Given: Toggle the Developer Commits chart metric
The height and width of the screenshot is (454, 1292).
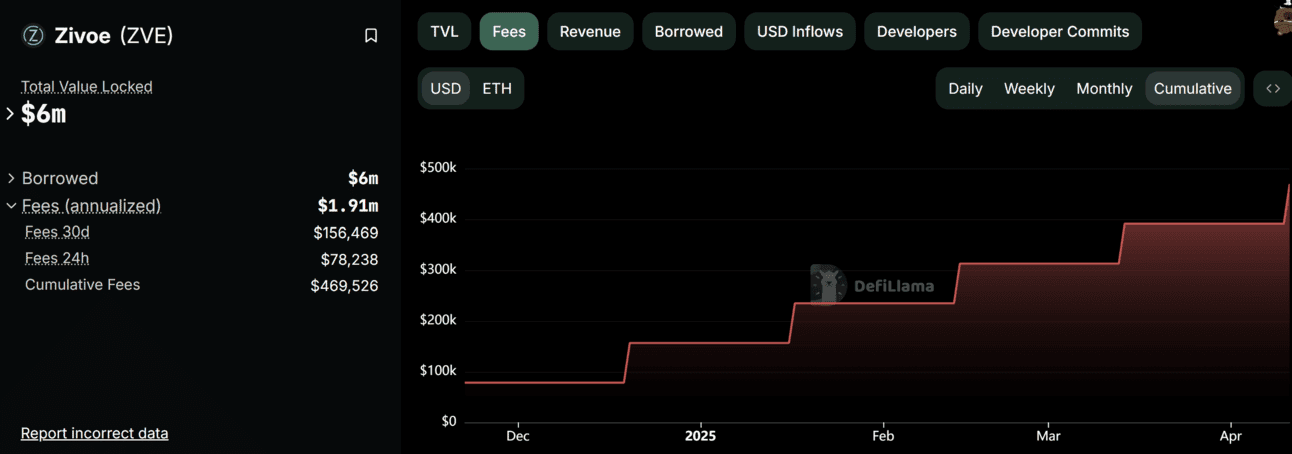Looking at the screenshot, I should pos(1060,32).
